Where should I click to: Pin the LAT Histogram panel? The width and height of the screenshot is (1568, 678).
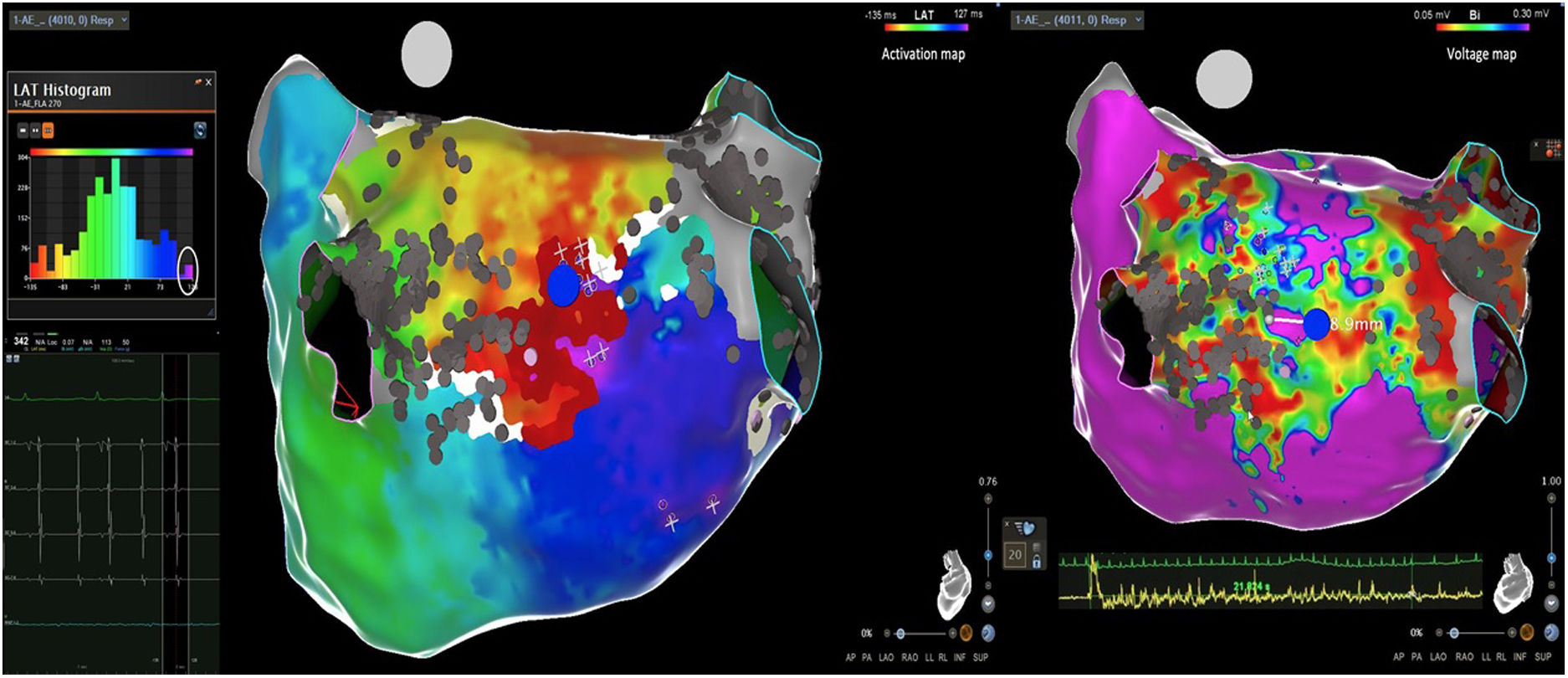click(198, 82)
